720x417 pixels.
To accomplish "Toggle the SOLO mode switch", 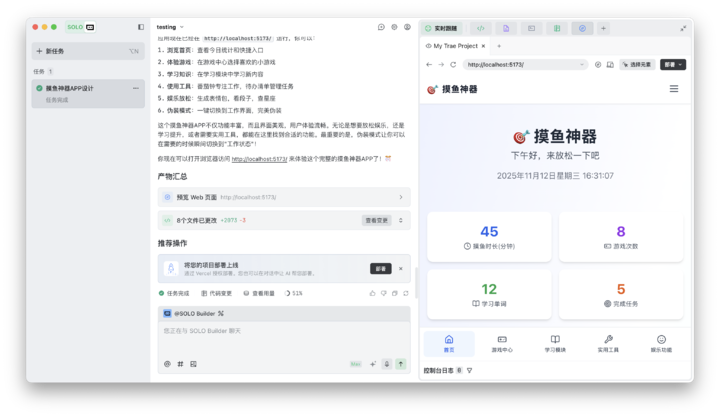I will [x=90, y=27].
